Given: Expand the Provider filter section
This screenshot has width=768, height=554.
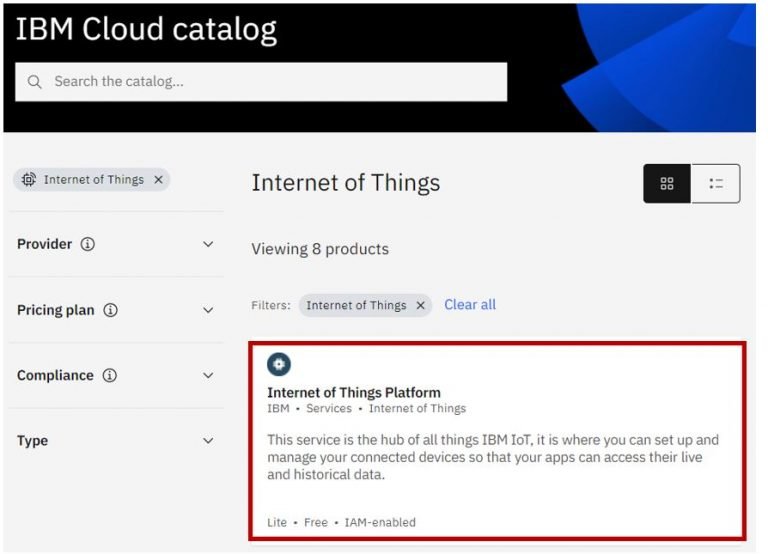Looking at the screenshot, I should pyautogui.click(x=208, y=244).
